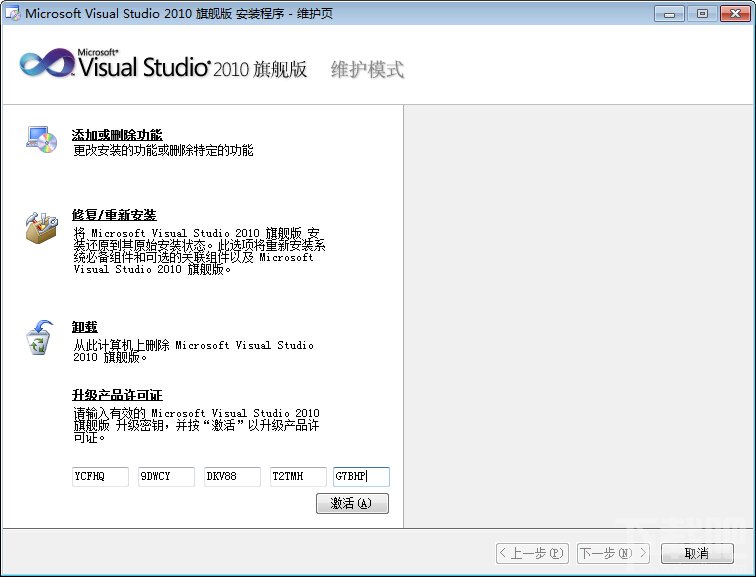Click the 激活(A) button

tap(352, 503)
